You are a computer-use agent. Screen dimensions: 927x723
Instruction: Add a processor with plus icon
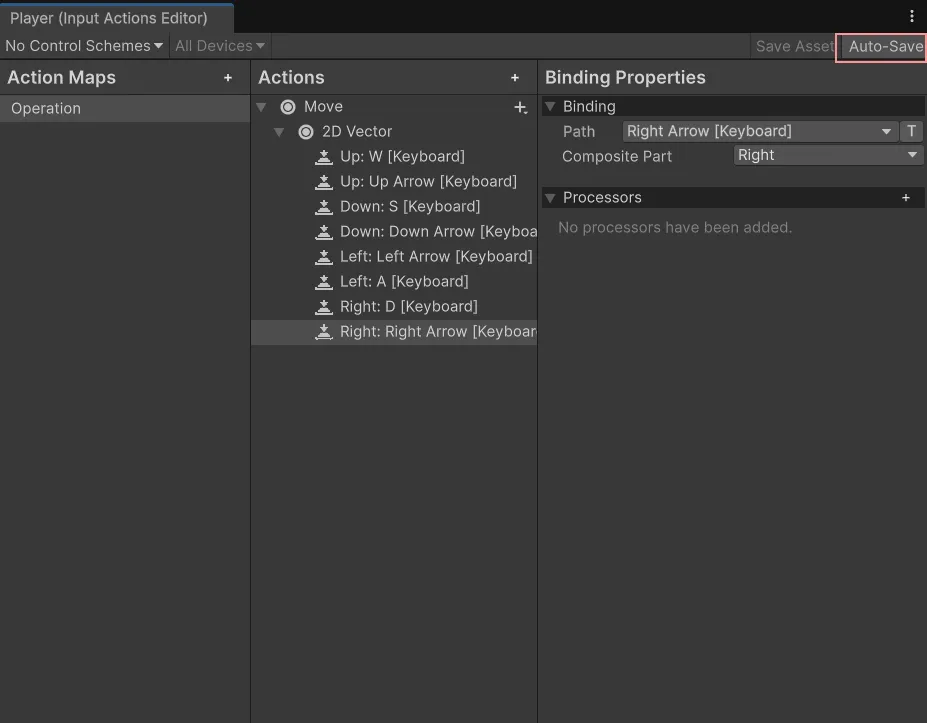pos(906,198)
